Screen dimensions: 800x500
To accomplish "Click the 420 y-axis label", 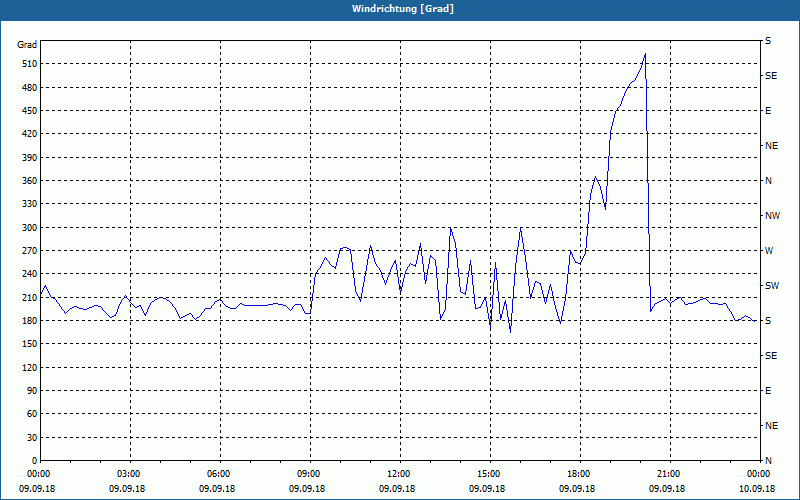I will [x=29, y=134].
